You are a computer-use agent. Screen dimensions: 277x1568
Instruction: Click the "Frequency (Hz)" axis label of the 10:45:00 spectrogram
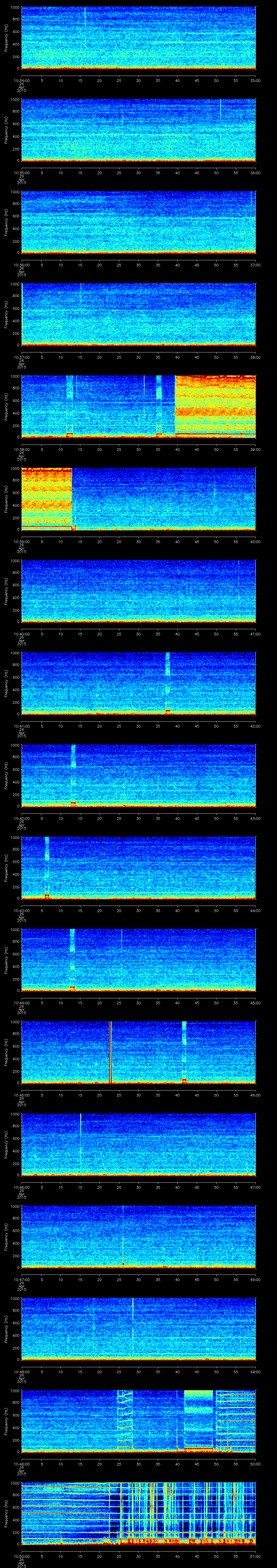point(6,1052)
